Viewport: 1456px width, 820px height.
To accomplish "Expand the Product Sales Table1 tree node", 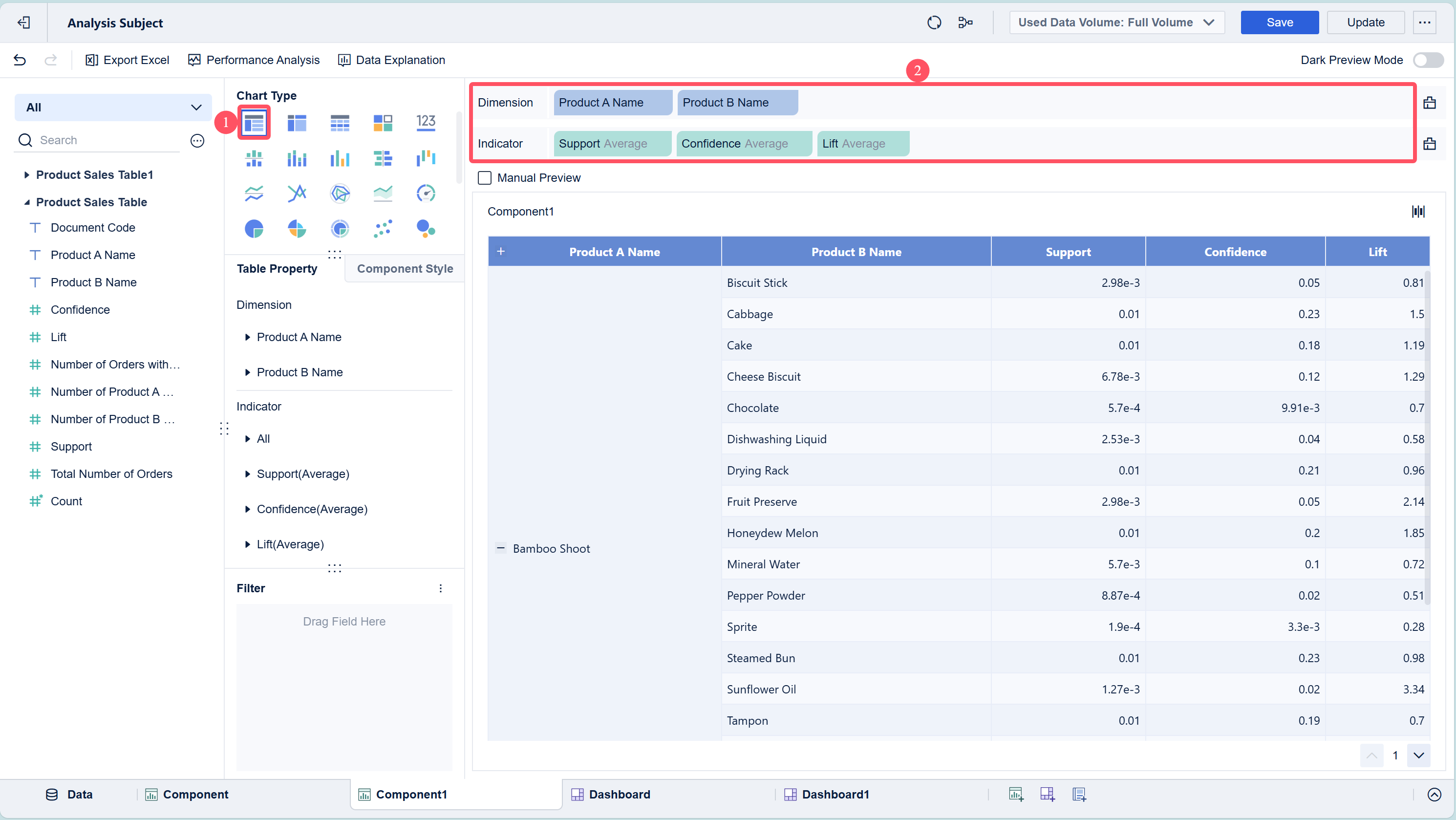I will [x=26, y=174].
